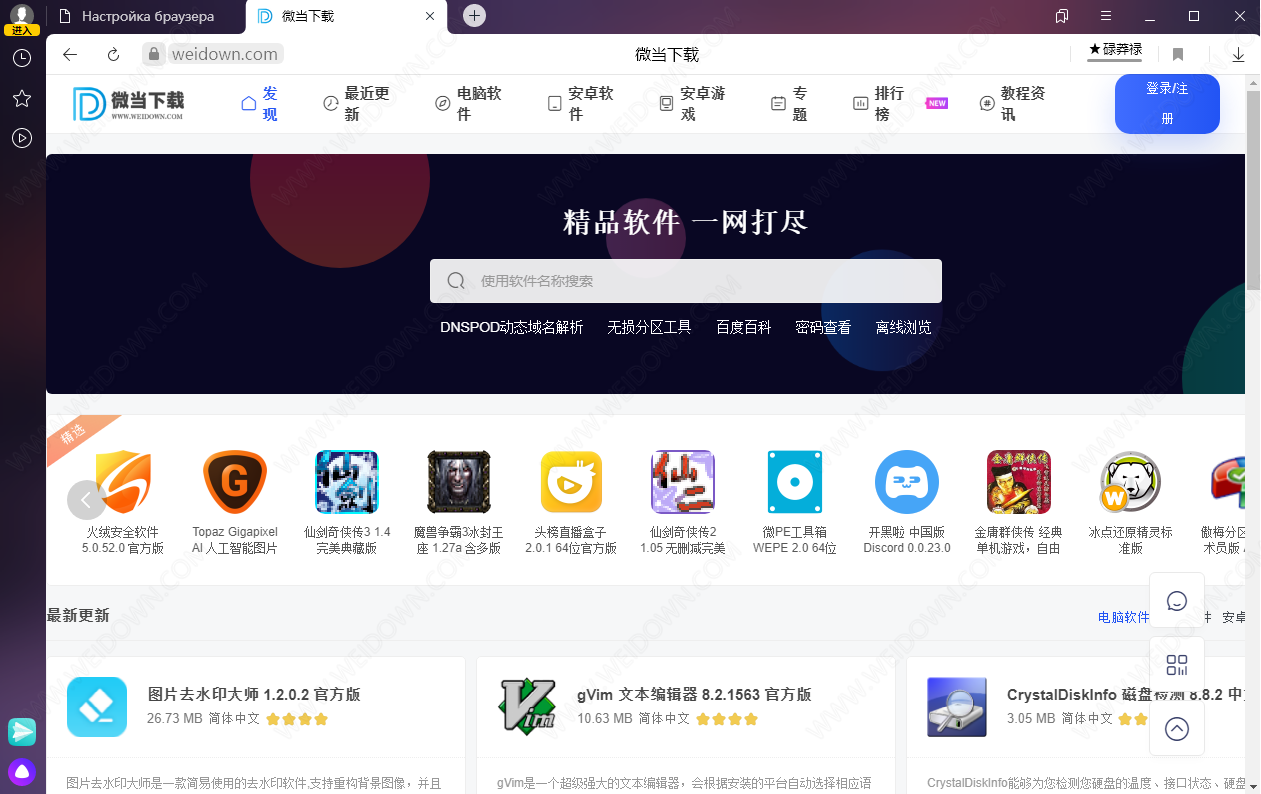Open the messenger paper-plane icon in sidebar
The width and height of the screenshot is (1261, 794).
(x=22, y=731)
